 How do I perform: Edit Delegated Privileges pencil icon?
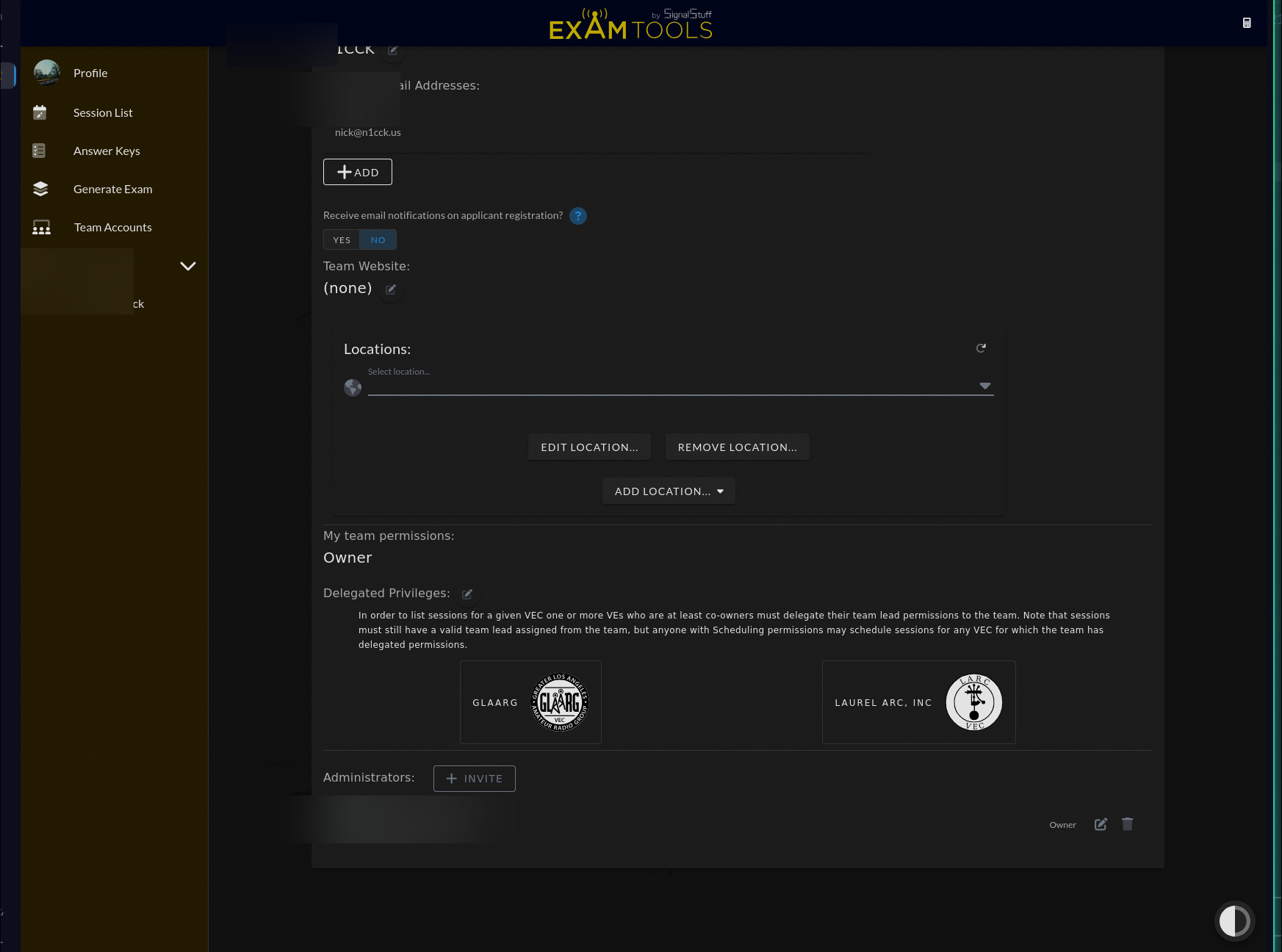click(x=467, y=594)
